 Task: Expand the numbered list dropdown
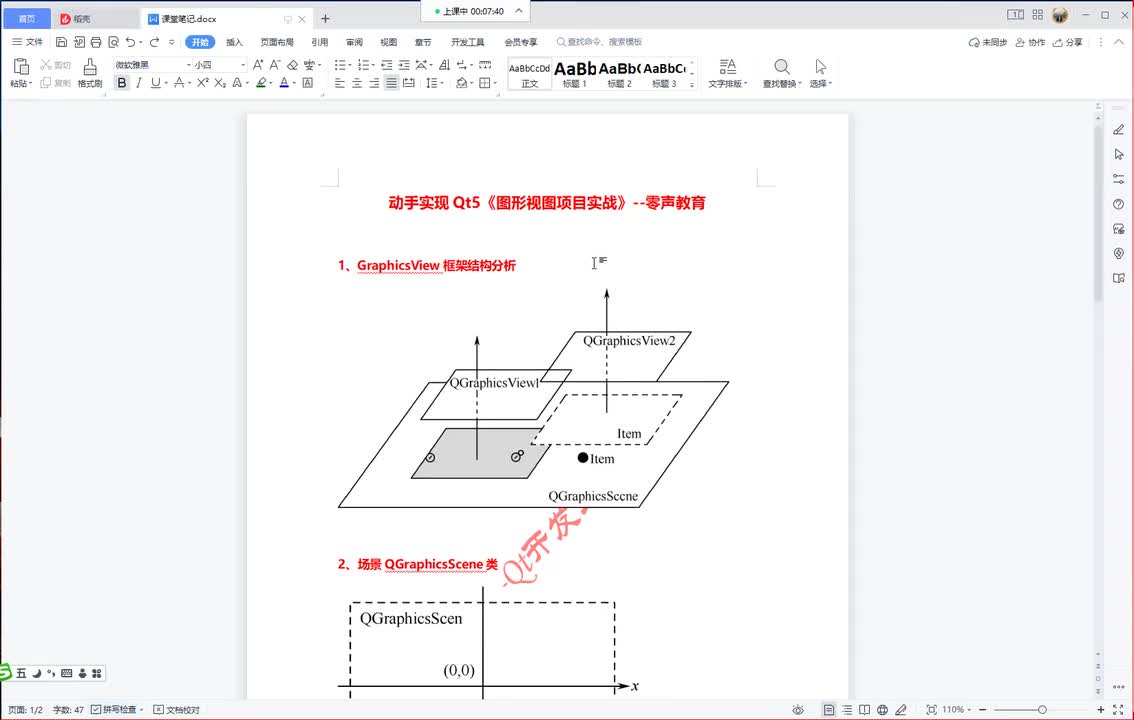pyautogui.click(x=374, y=65)
